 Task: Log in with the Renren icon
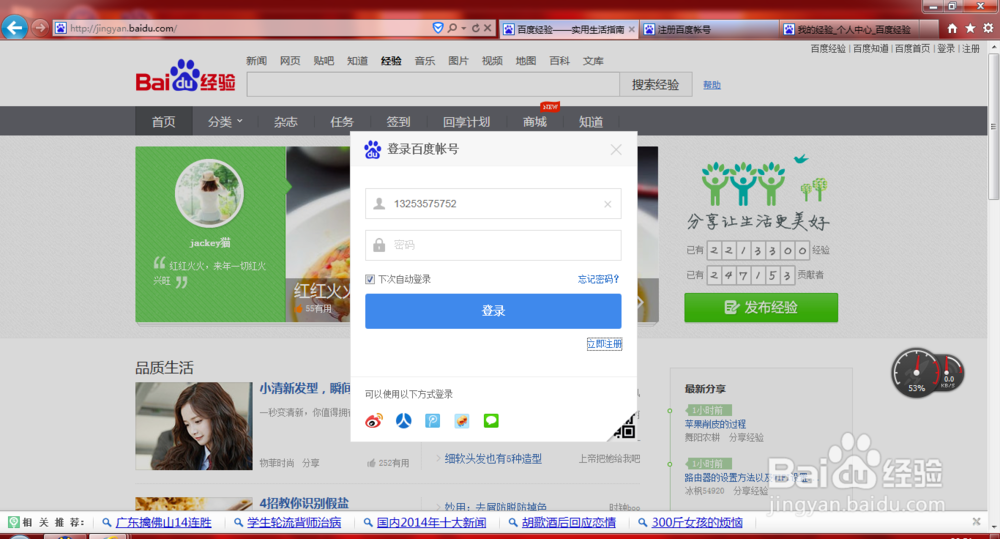click(x=404, y=421)
